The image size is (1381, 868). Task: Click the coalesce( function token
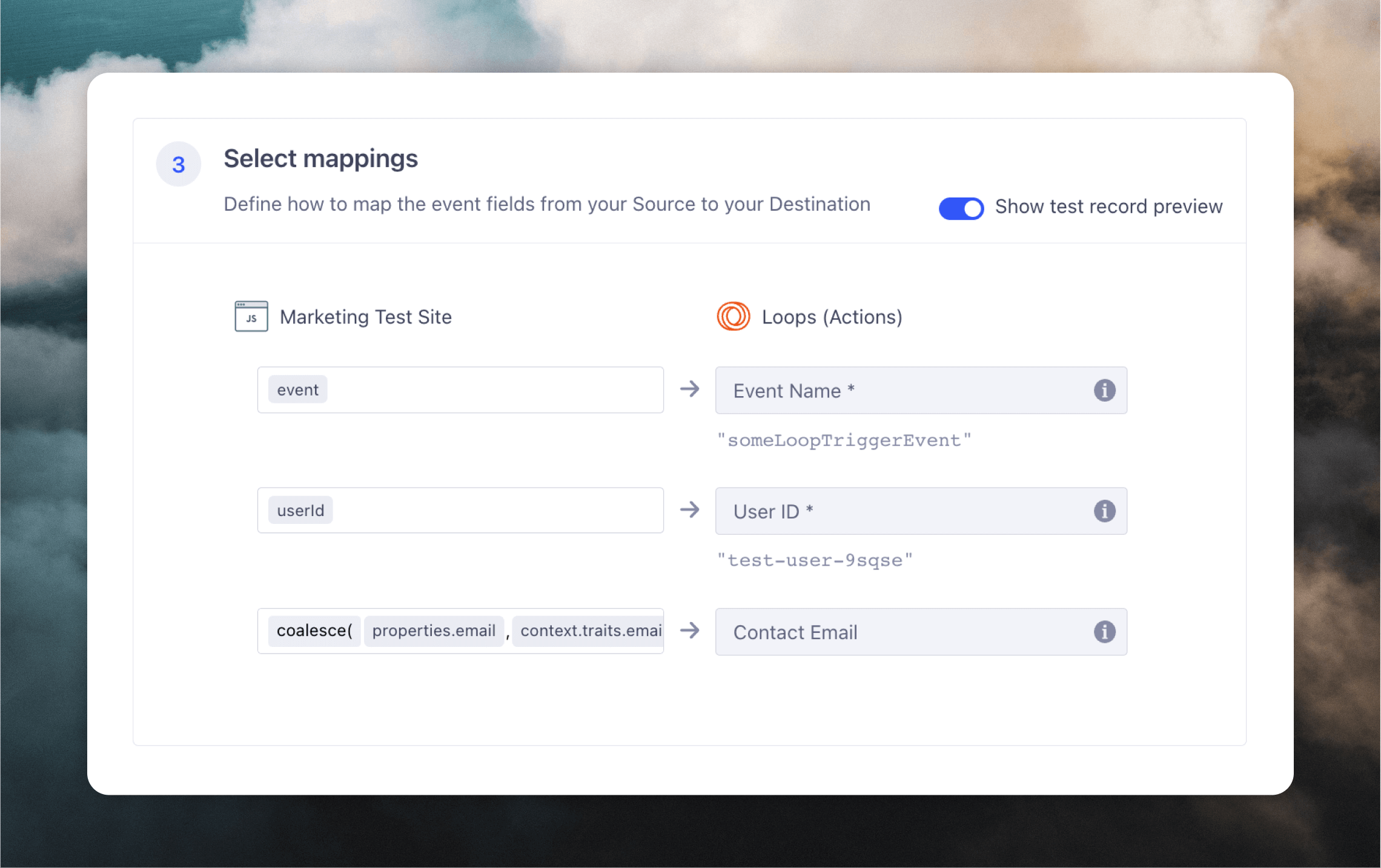point(314,631)
